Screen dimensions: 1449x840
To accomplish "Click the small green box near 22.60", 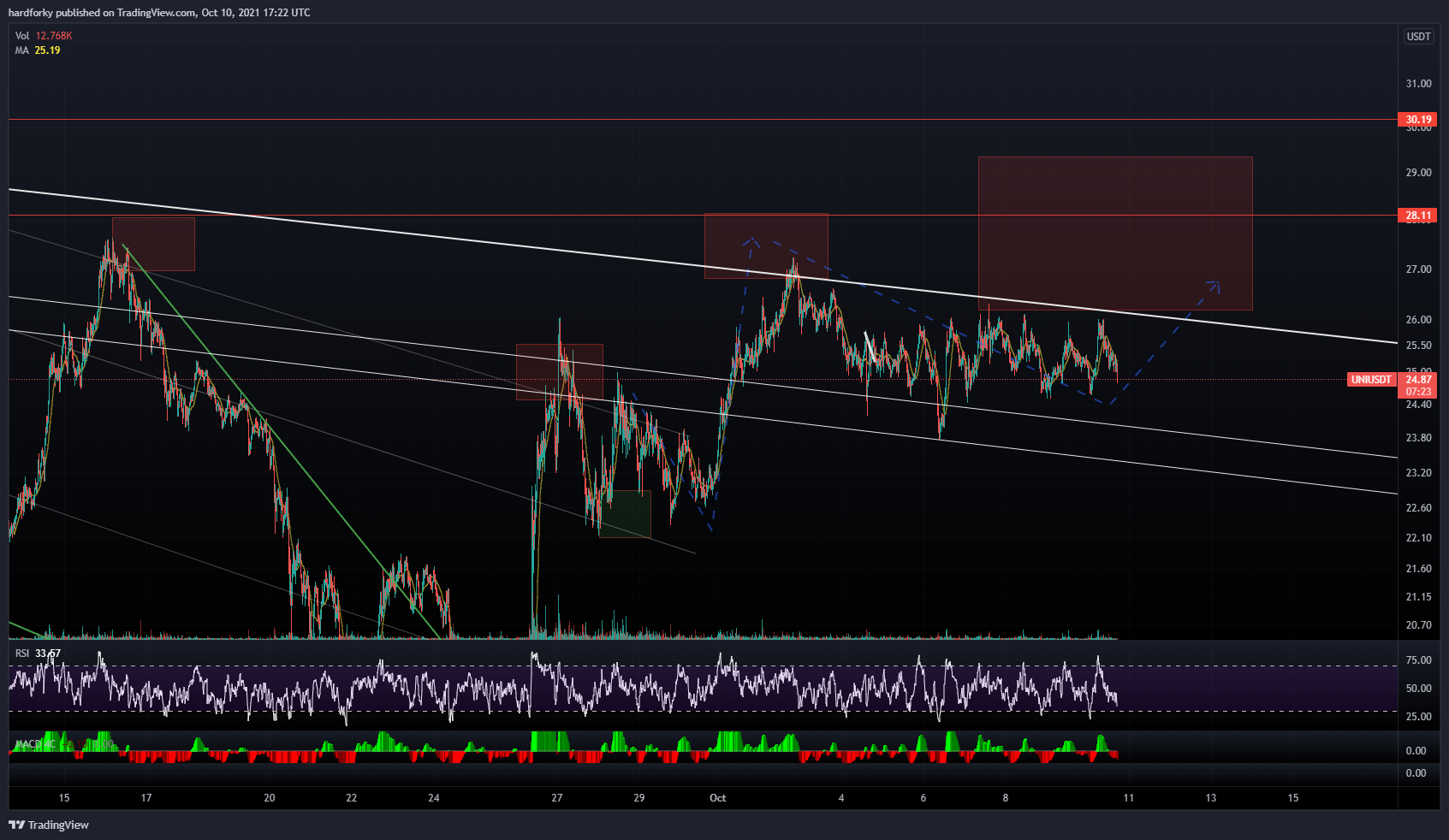I will pyautogui.click(x=625, y=514).
